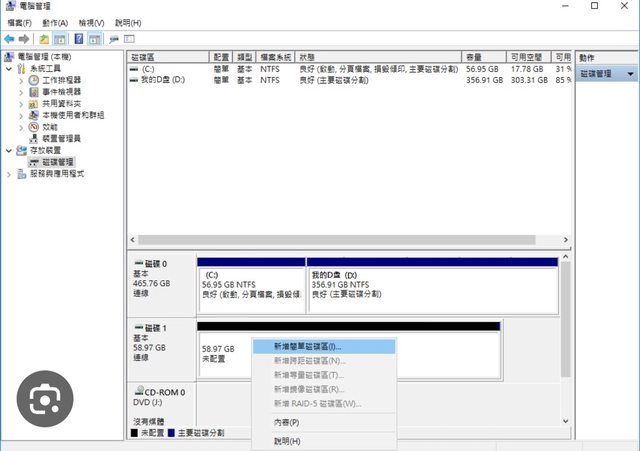
Task: Select 效能 (Performance) tree item
Action: pyautogui.click(x=50, y=127)
